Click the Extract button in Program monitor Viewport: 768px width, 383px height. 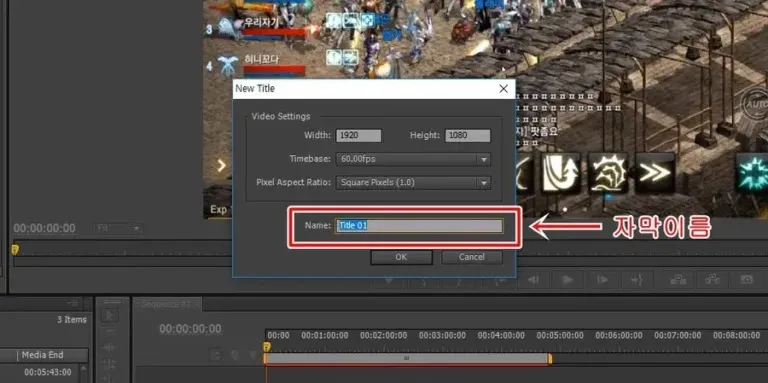(712, 280)
